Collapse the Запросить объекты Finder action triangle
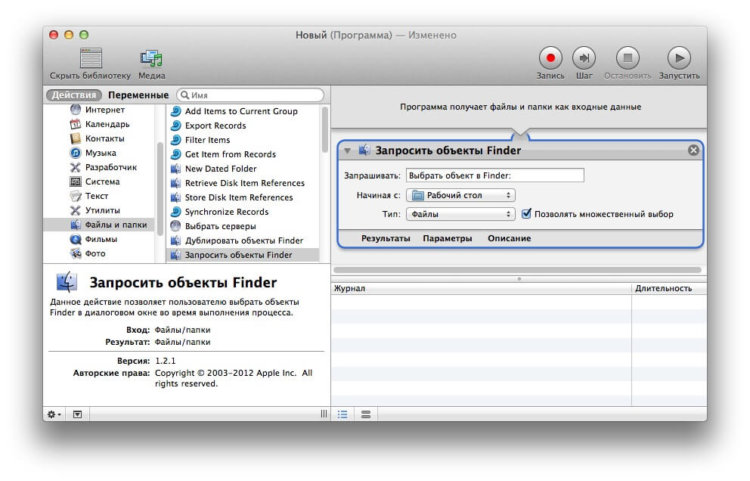The image size is (750, 481). point(347,151)
